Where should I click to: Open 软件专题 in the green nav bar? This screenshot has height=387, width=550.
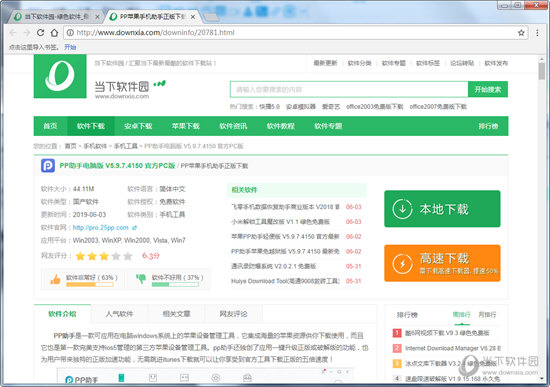[x=328, y=126]
